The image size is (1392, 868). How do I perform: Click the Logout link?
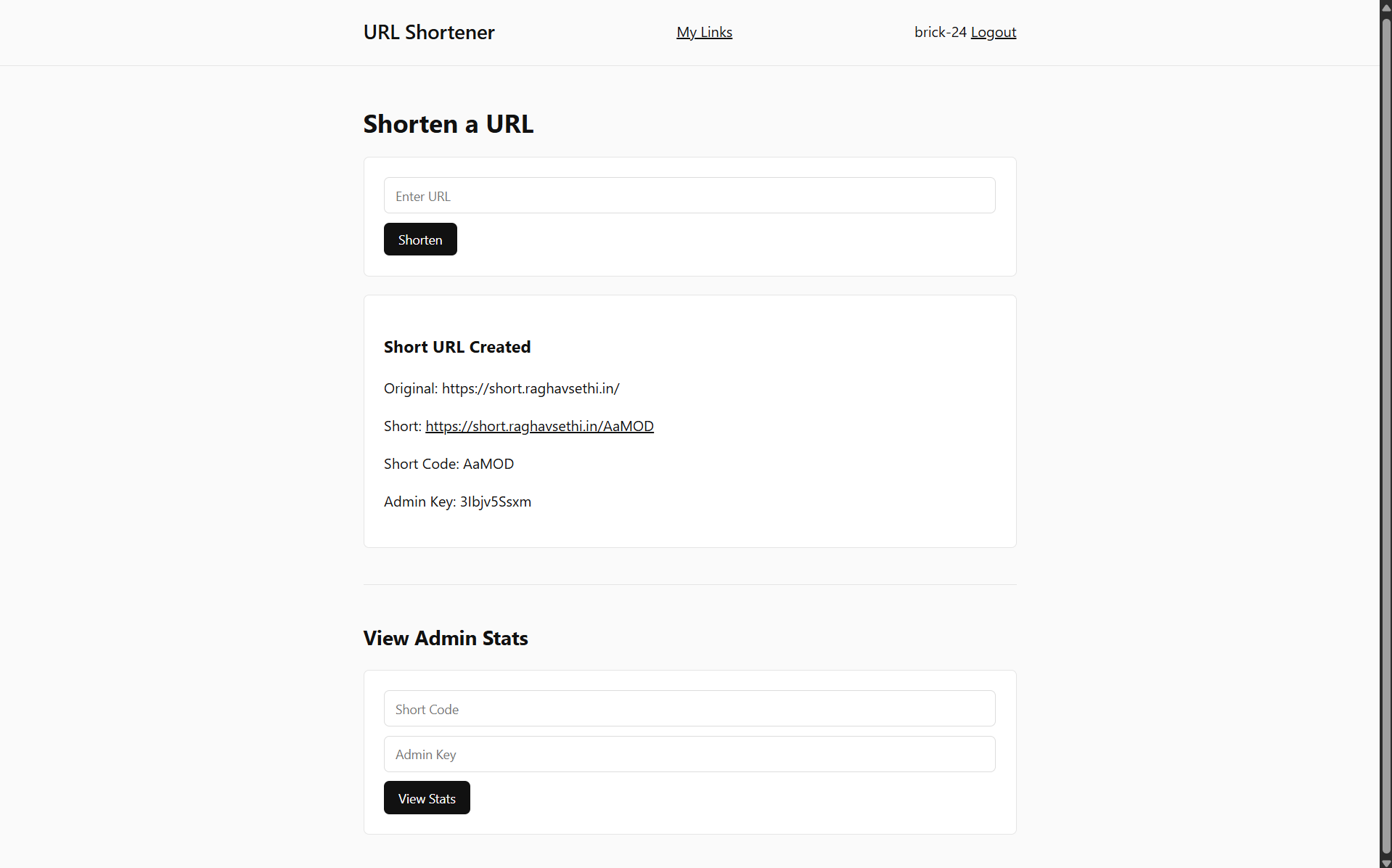point(993,32)
